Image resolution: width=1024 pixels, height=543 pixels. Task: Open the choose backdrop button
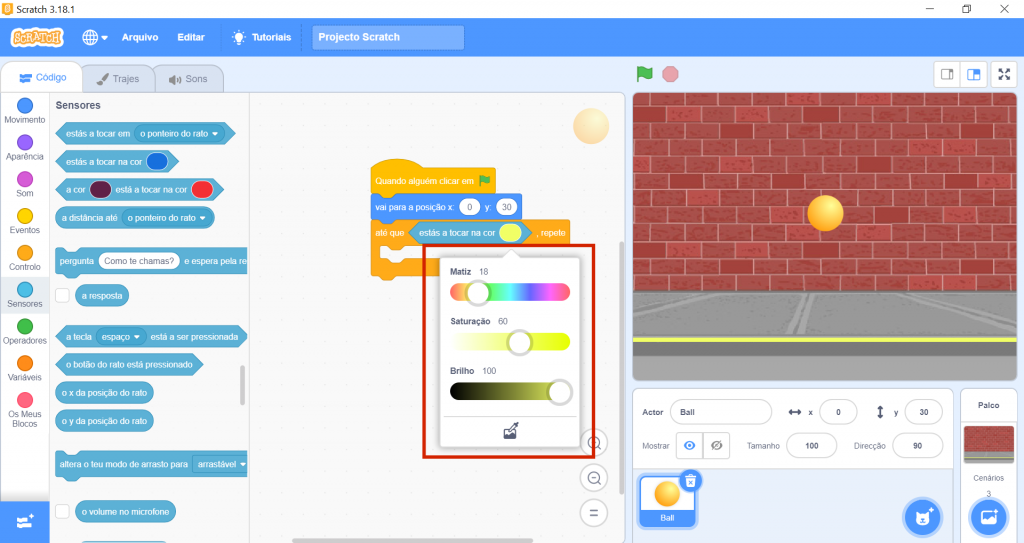[989, 517]
